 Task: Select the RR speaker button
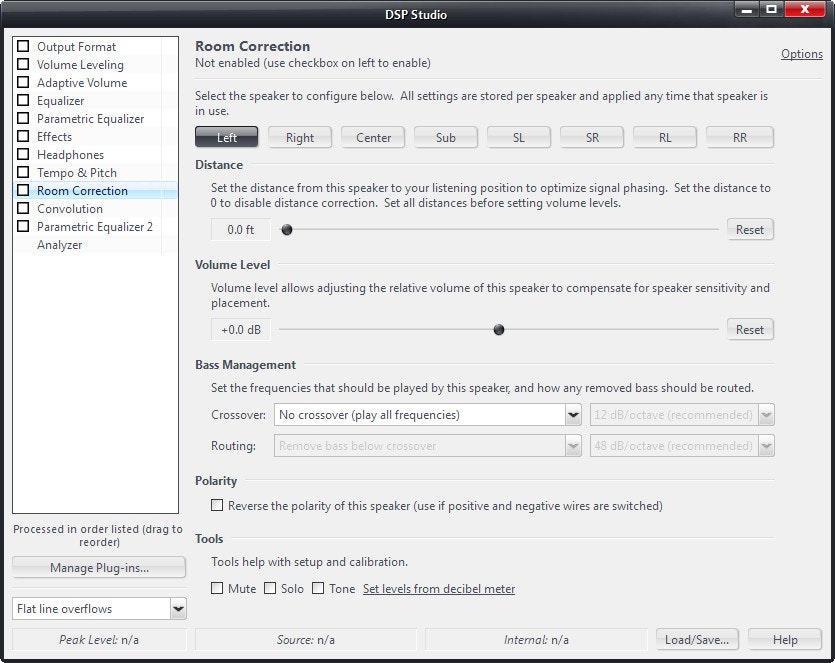click(739, 138)
